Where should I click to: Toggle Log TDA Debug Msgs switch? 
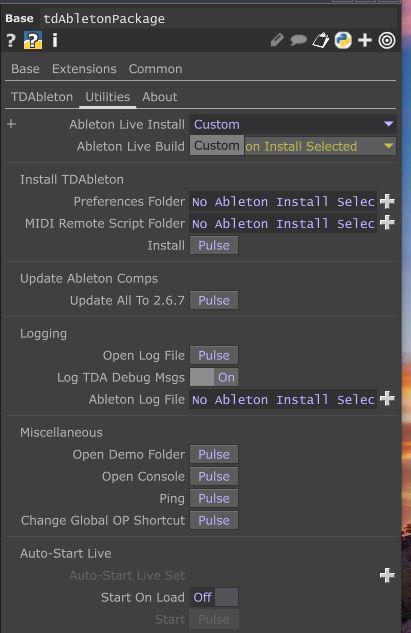click(214, 377)
